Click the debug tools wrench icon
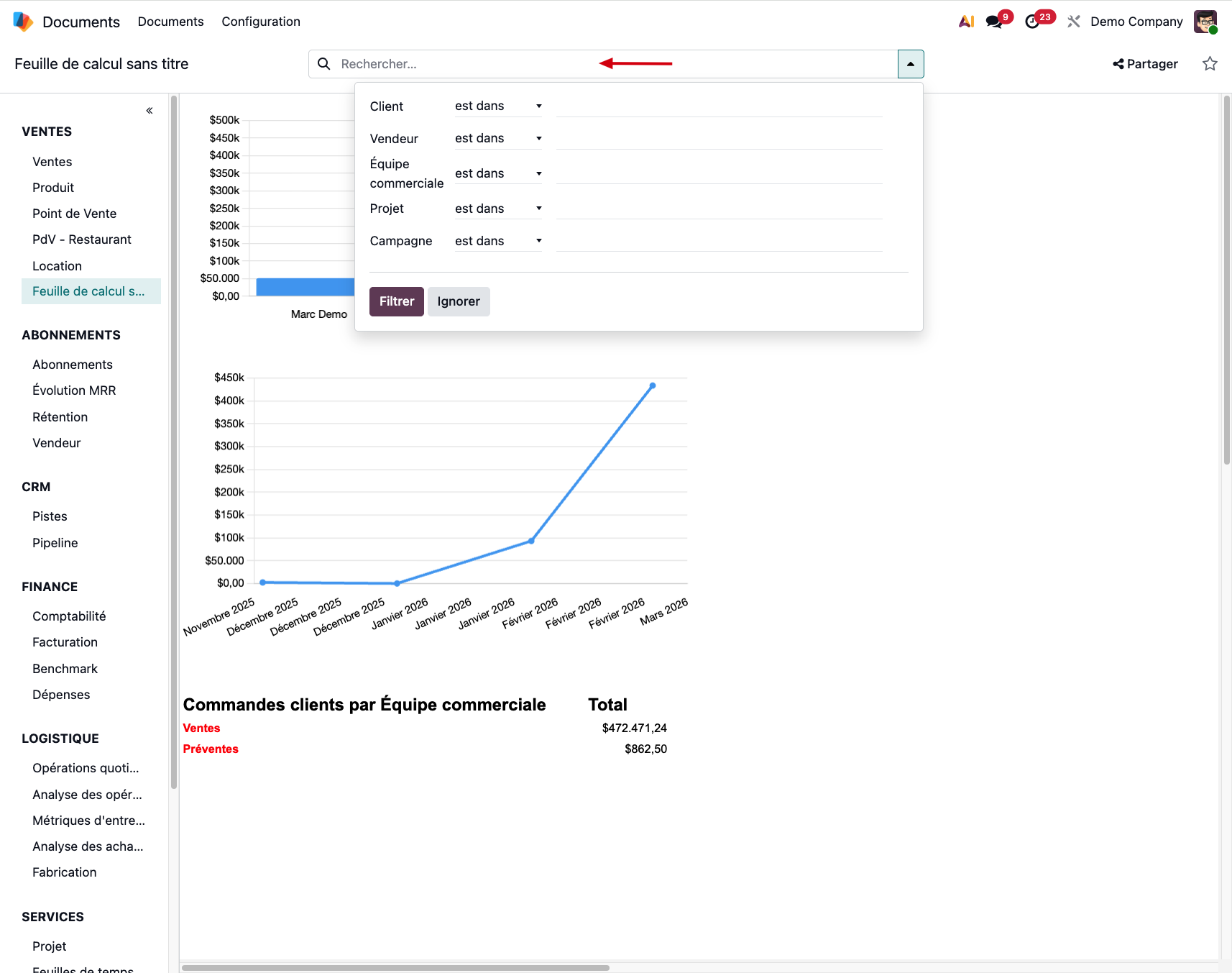Screen dimensions: 1232x973 pyautogui.click(x=1073, y=22)
